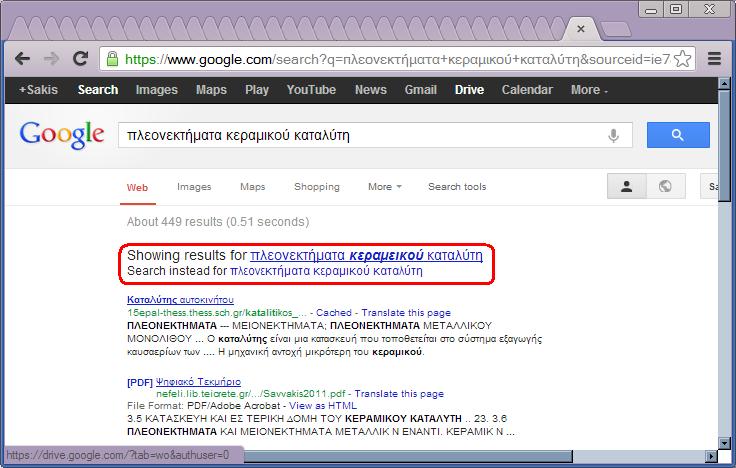Translate the Savvakis2011.pdf result page
736x468 pixels.
point(399,394)
